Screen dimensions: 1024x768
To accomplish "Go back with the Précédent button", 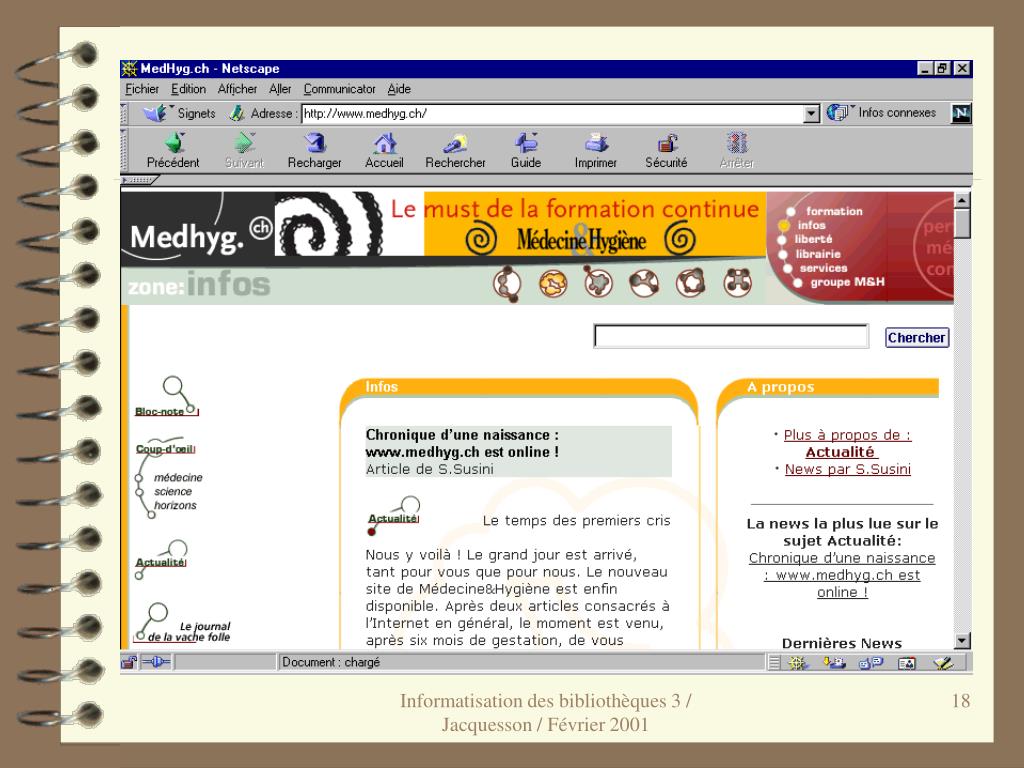I will point(173,151).
